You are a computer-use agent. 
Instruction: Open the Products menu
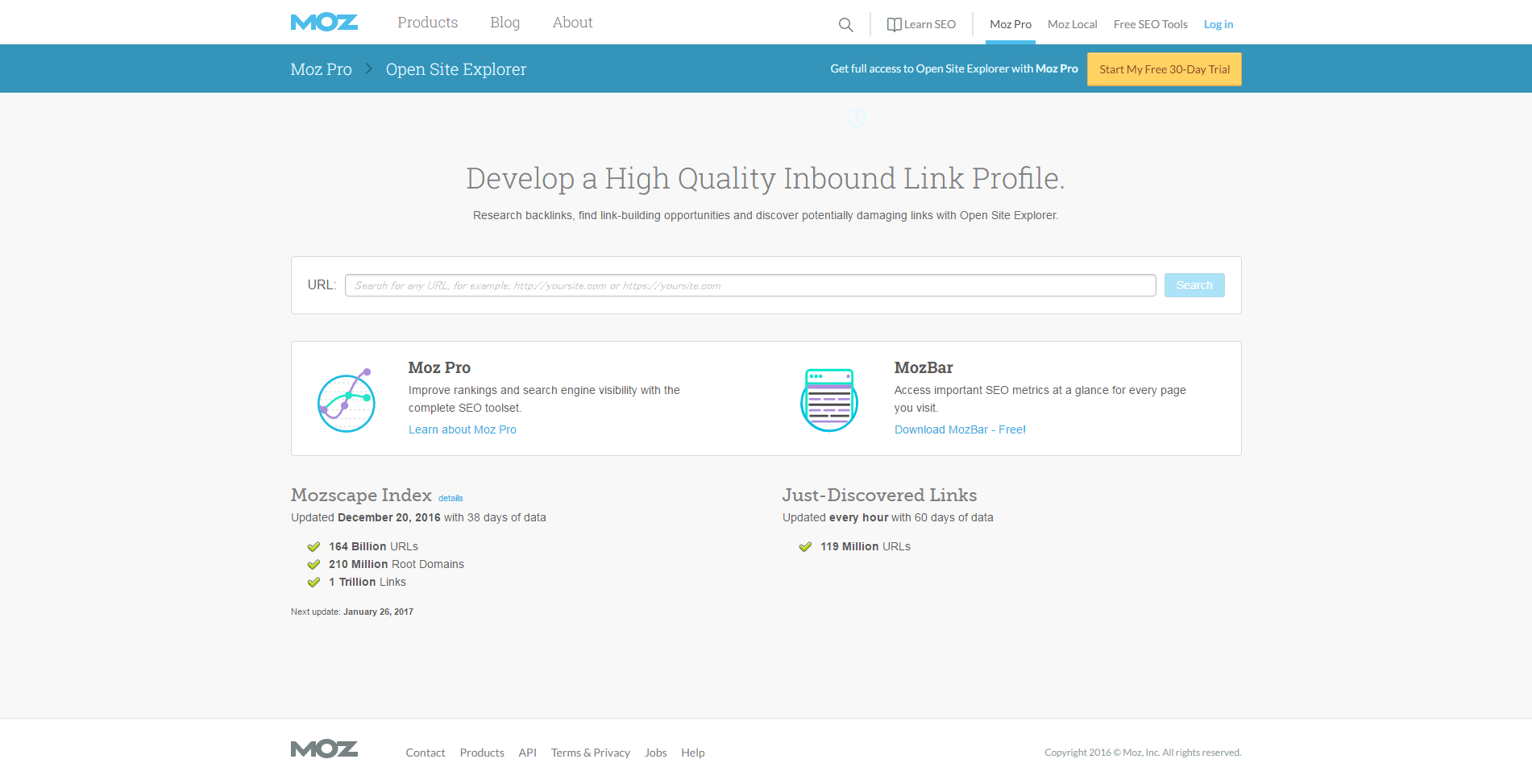pyautogui.click(x=427, y=23)
